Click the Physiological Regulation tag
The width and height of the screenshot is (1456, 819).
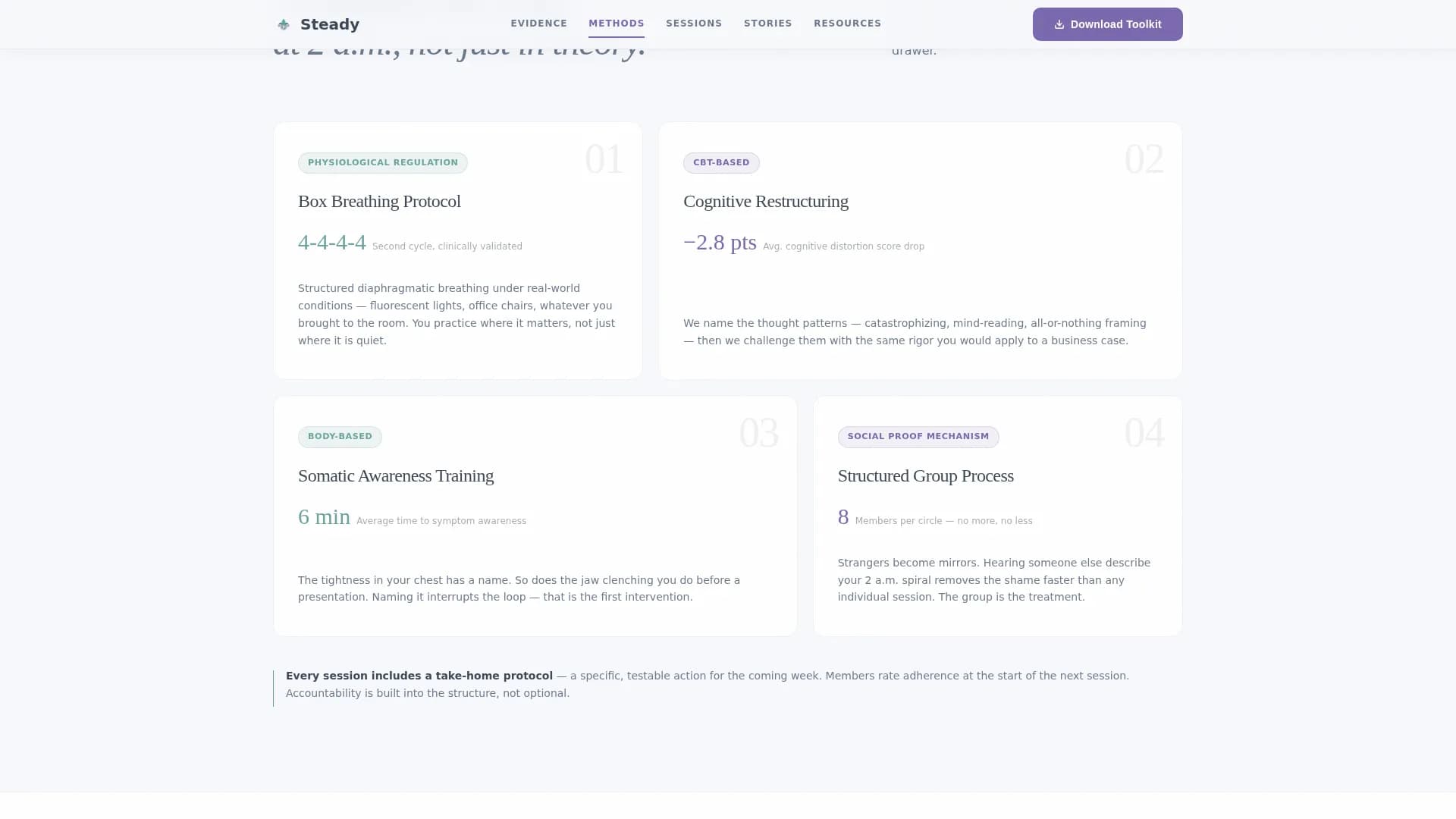[x=383, y=163]
